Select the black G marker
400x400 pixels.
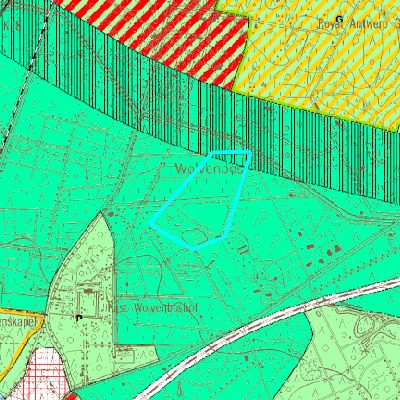tap(339, 19)
